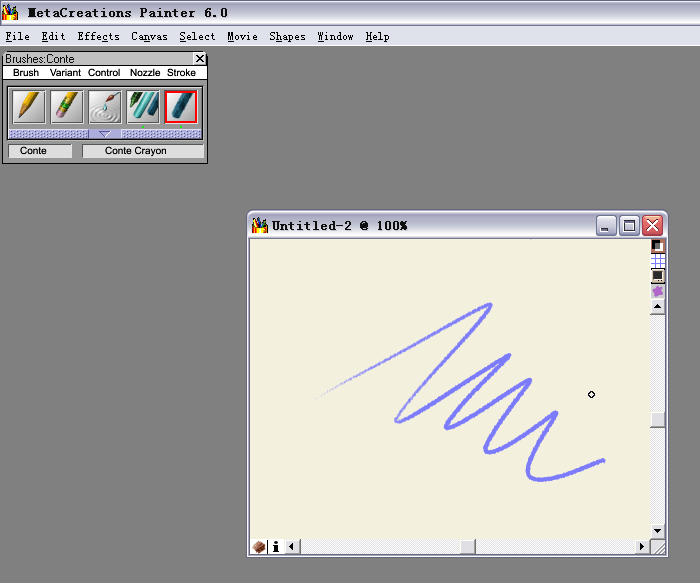Viewport: 700px width, 583px height.
Task: Select the Felt pens brush icon
Action: (143, 107)
